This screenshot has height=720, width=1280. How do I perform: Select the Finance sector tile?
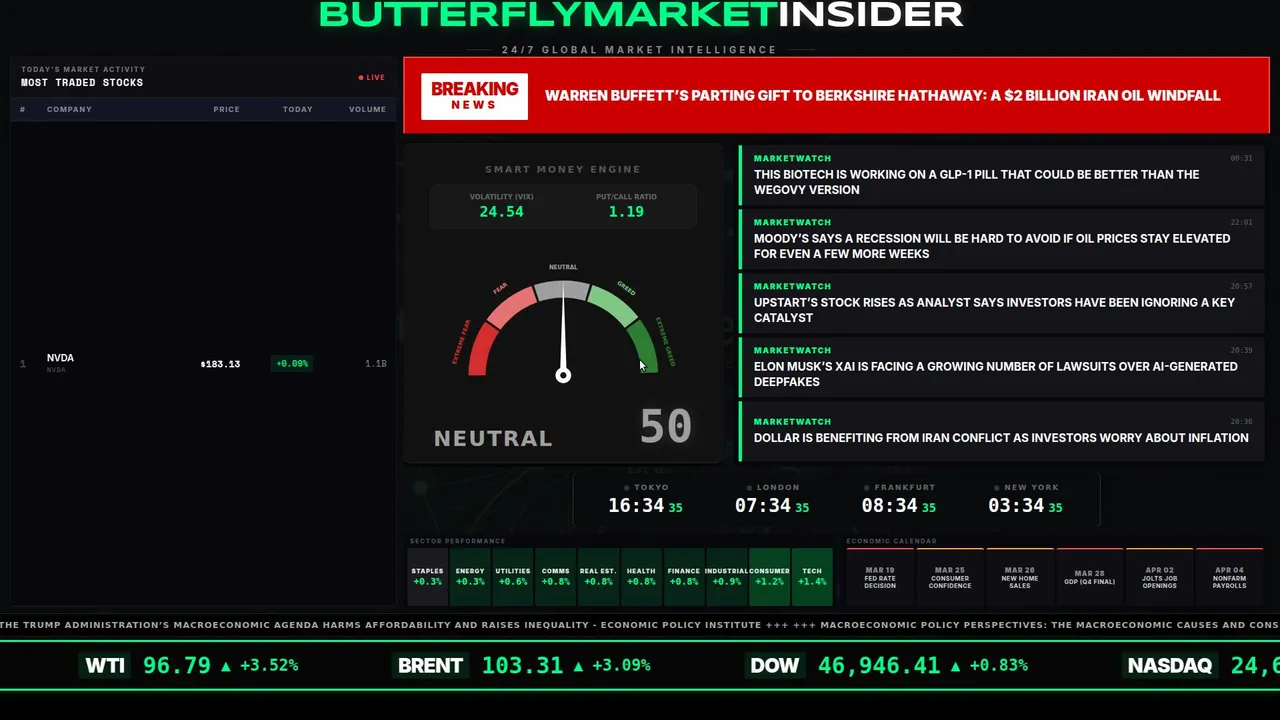[x=684, y=577]
